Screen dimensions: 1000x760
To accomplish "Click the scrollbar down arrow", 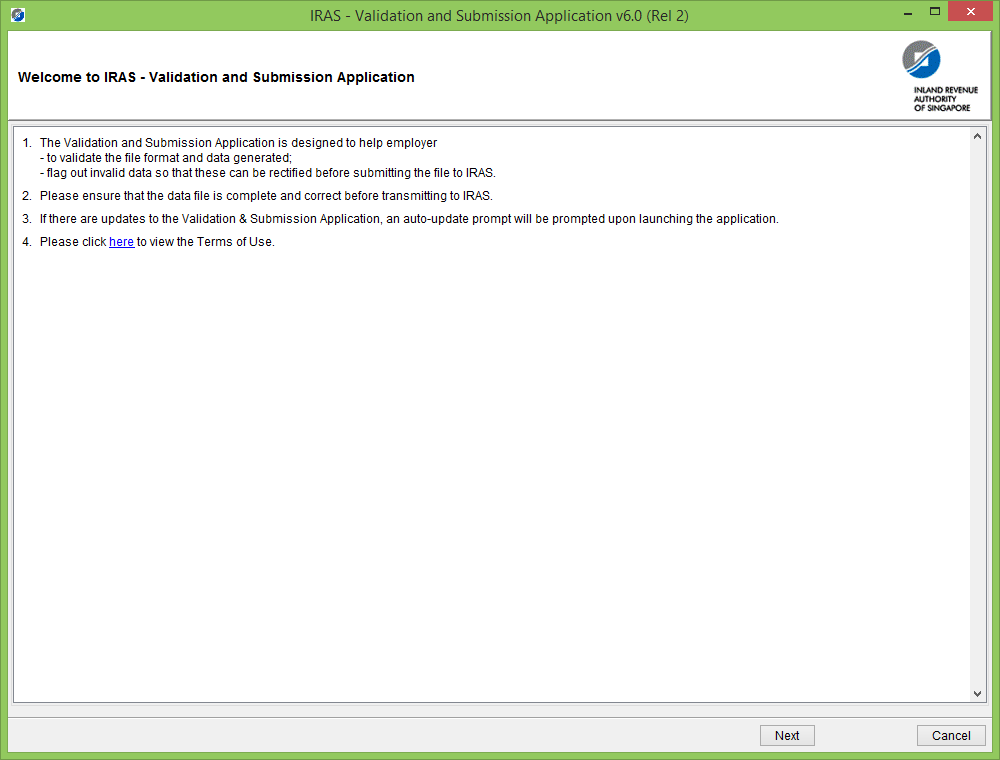I will (977, 694).
